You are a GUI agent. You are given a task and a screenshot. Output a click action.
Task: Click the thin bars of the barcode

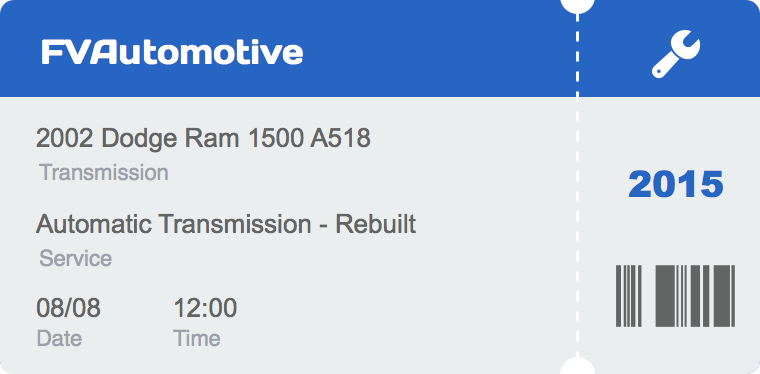(629, 296)
